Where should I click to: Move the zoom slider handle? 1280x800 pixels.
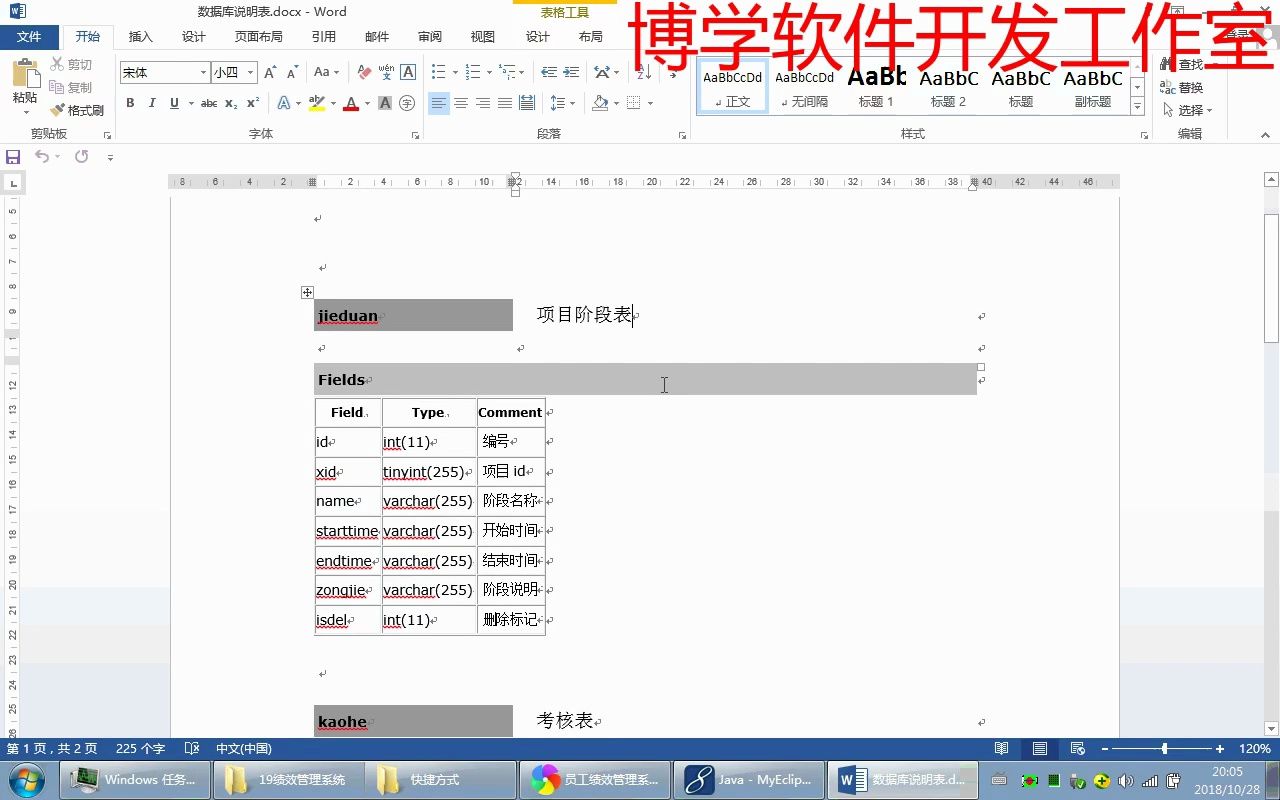point(1164,749)
